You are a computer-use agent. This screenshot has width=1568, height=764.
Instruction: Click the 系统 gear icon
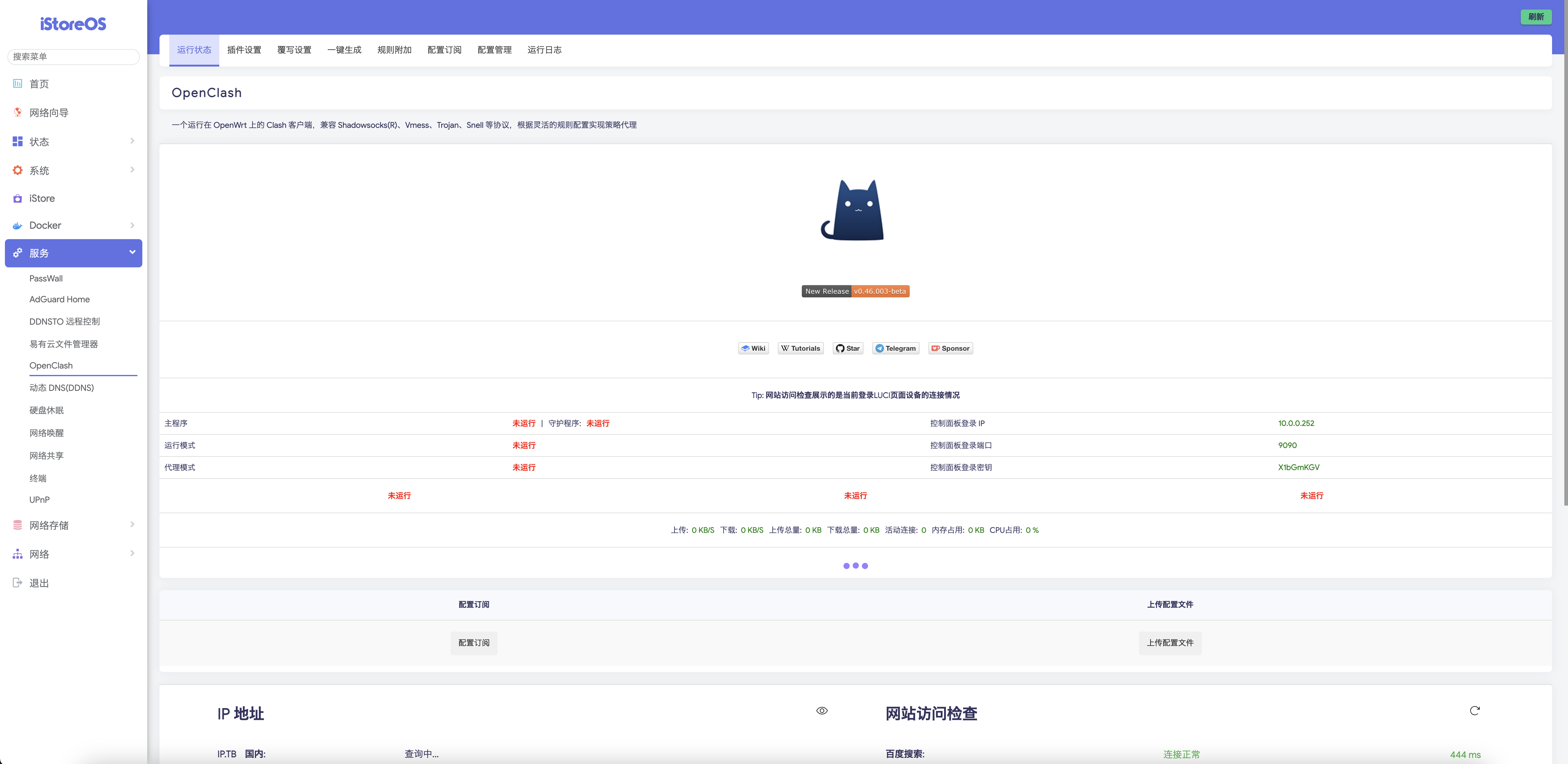(18, 170)
